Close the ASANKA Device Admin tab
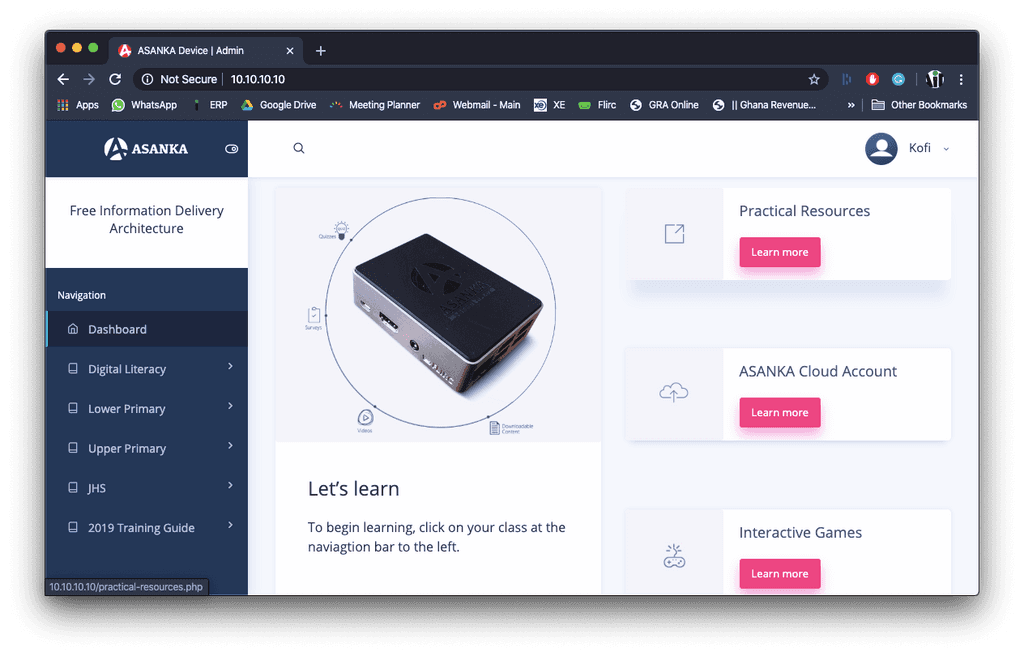Image resolution: width=1024 pixels, height=655 pixels. [290, 51]
